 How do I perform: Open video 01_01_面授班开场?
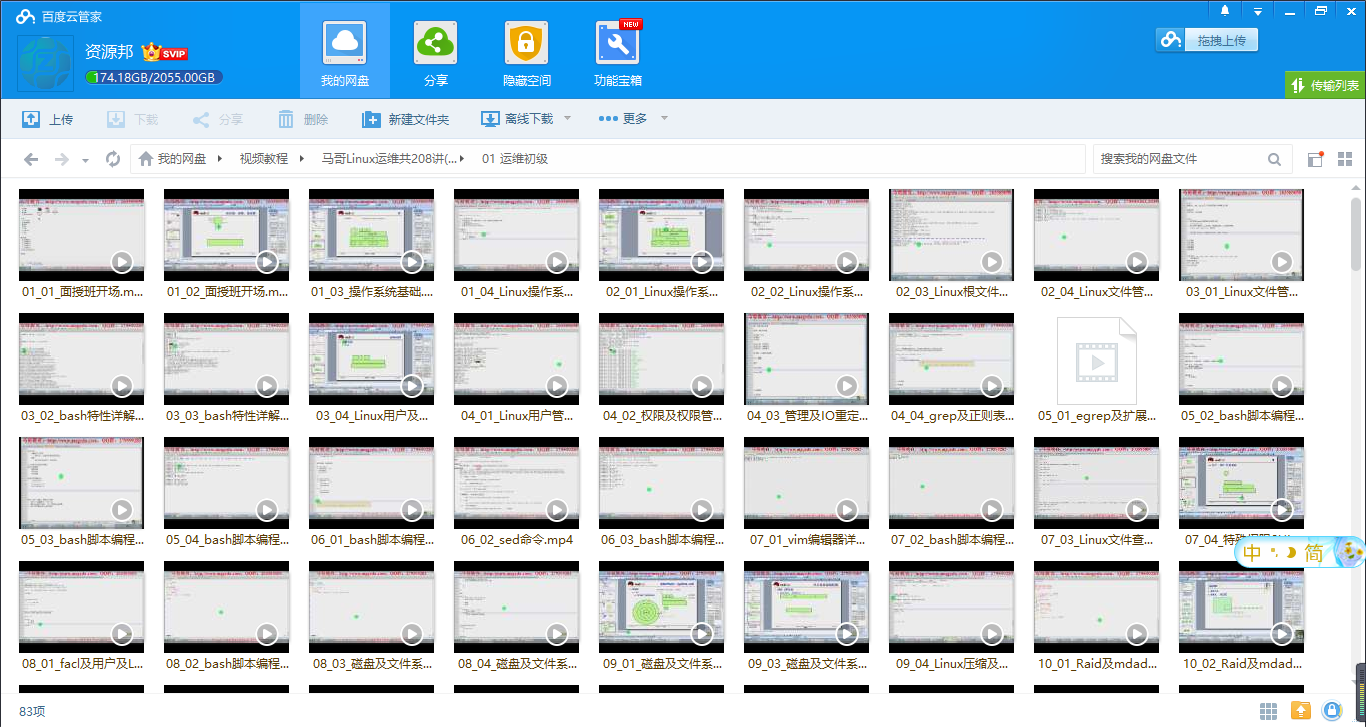coord(82,235)
